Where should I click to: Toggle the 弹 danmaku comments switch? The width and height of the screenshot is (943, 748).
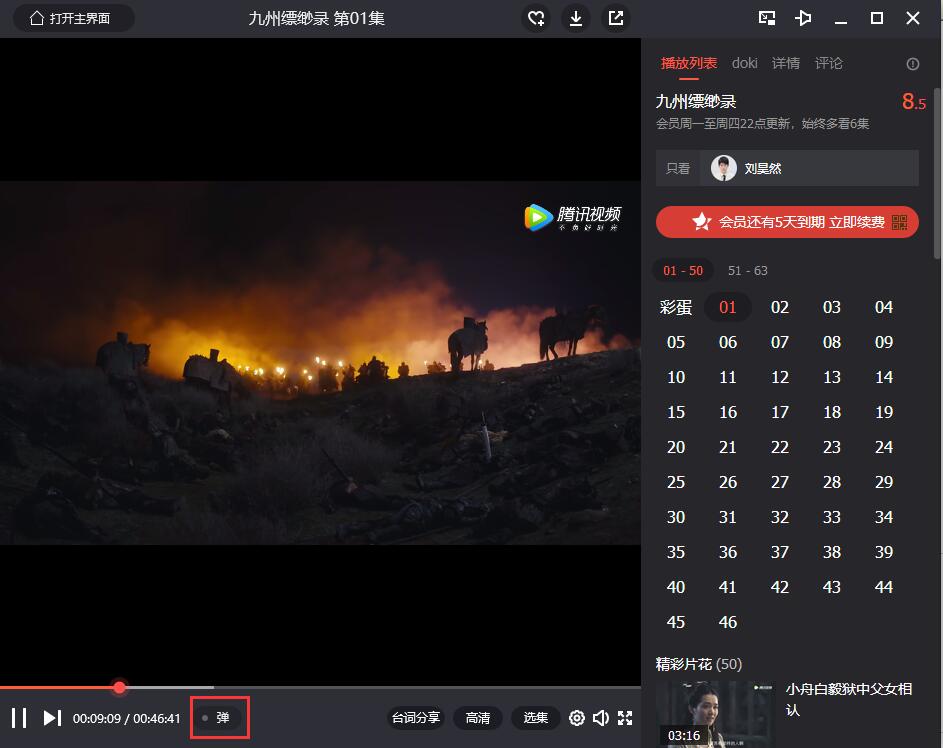click(219, 717)
